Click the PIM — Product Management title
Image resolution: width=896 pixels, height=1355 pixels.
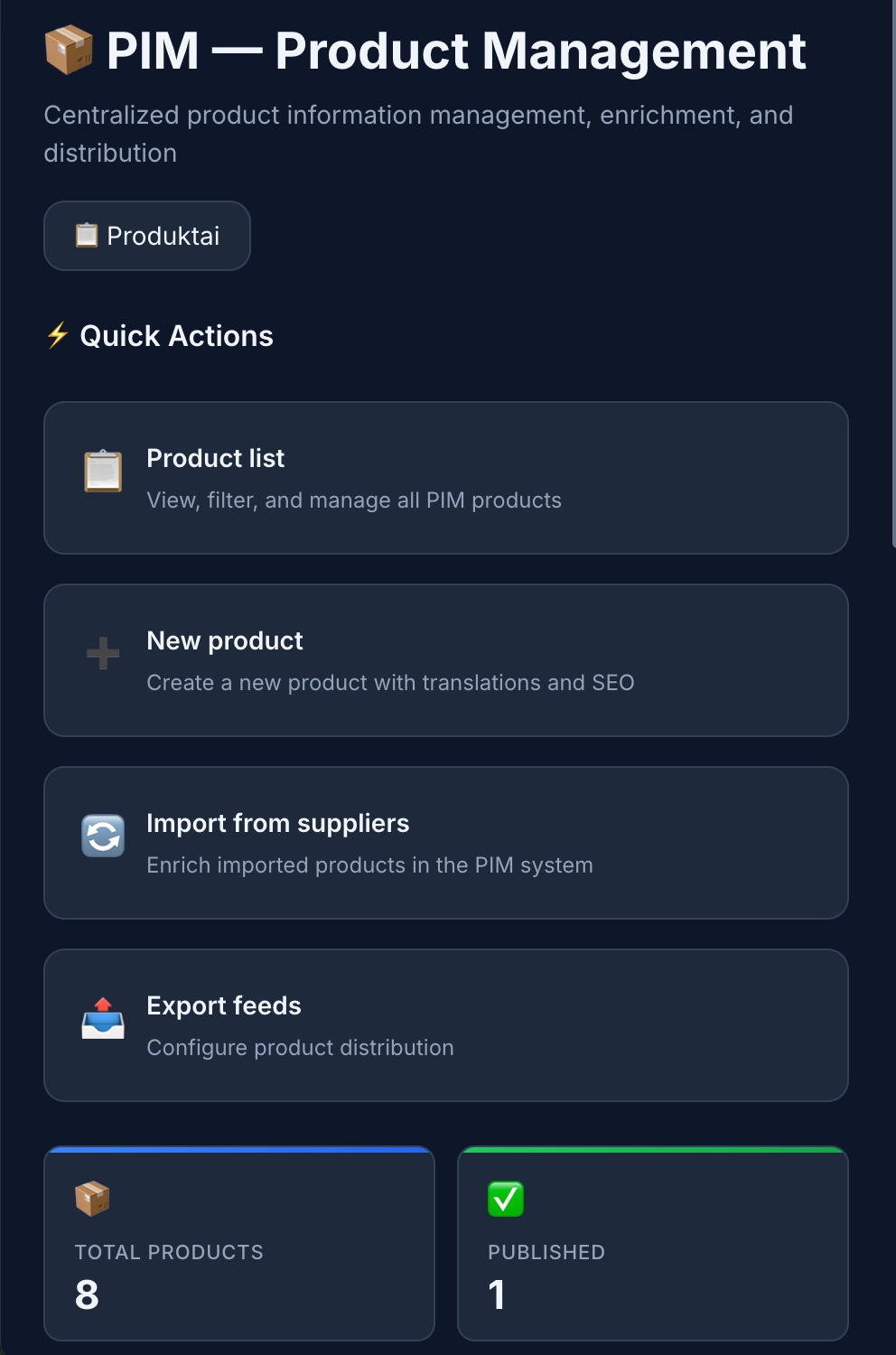click(x=455, y=51)
